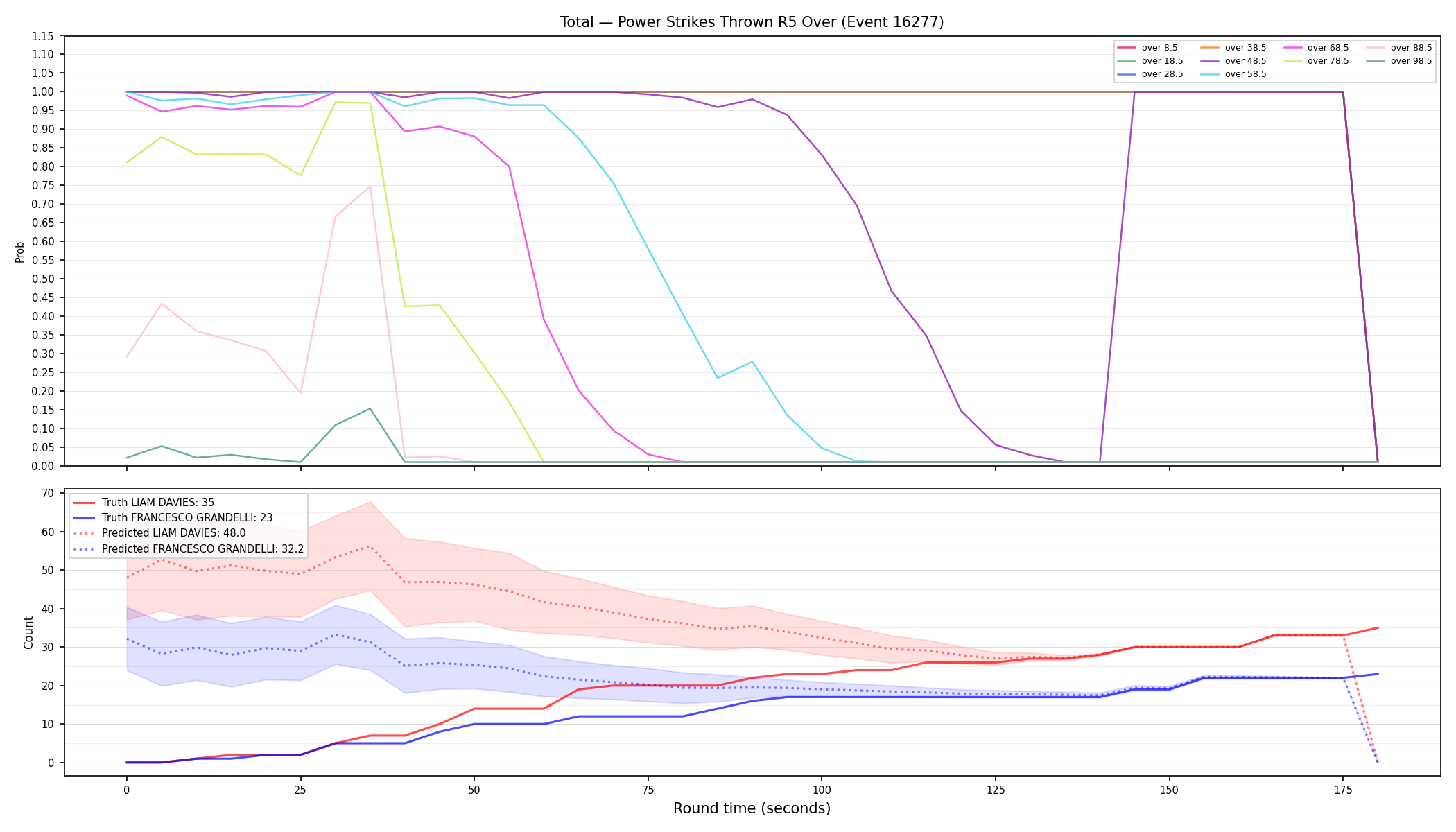
Task: Click the 'Count' y-axis label
Action: [x=28, y=632]
